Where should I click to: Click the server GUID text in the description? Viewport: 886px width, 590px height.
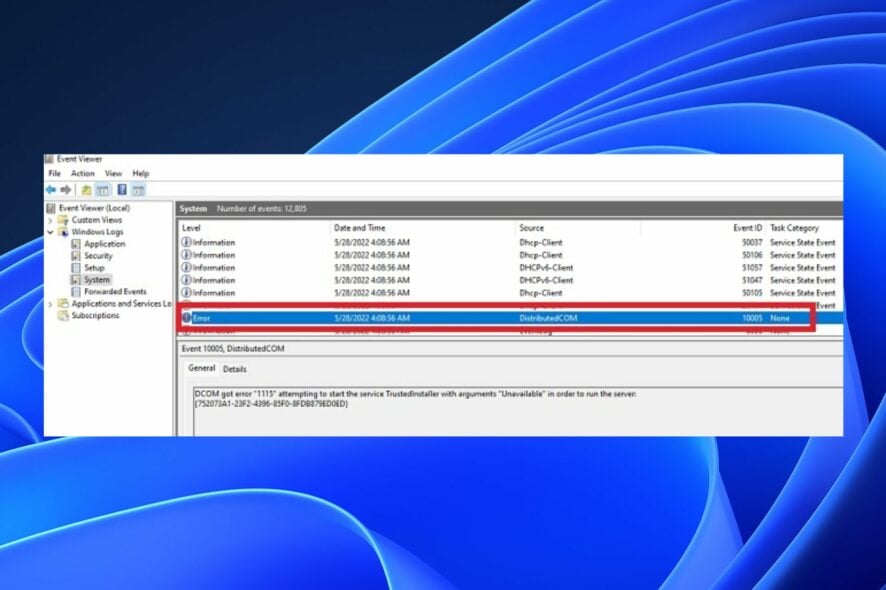(271, 404)
